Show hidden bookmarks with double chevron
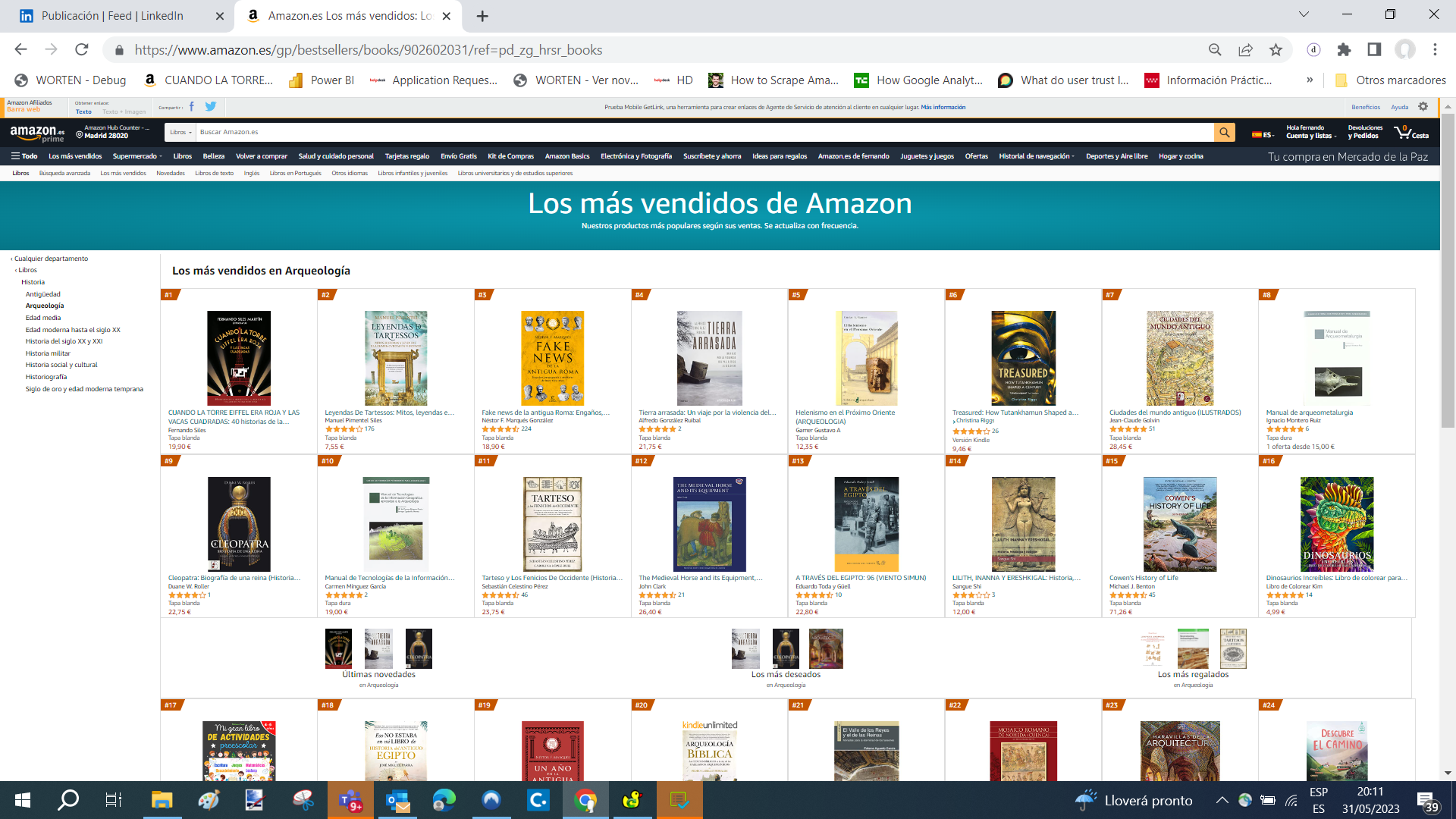Image resolution: width=1456 pixels, height=819 pixels. [x=1310, y=80]
